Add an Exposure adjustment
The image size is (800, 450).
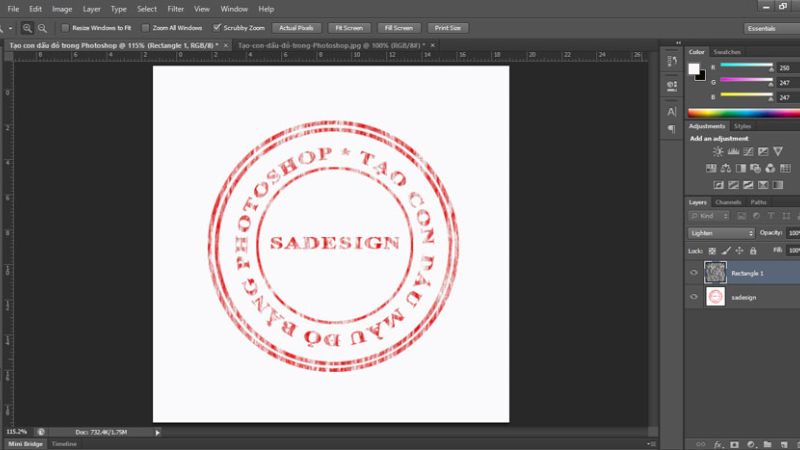pyautogui.click(x=763, y=152)
